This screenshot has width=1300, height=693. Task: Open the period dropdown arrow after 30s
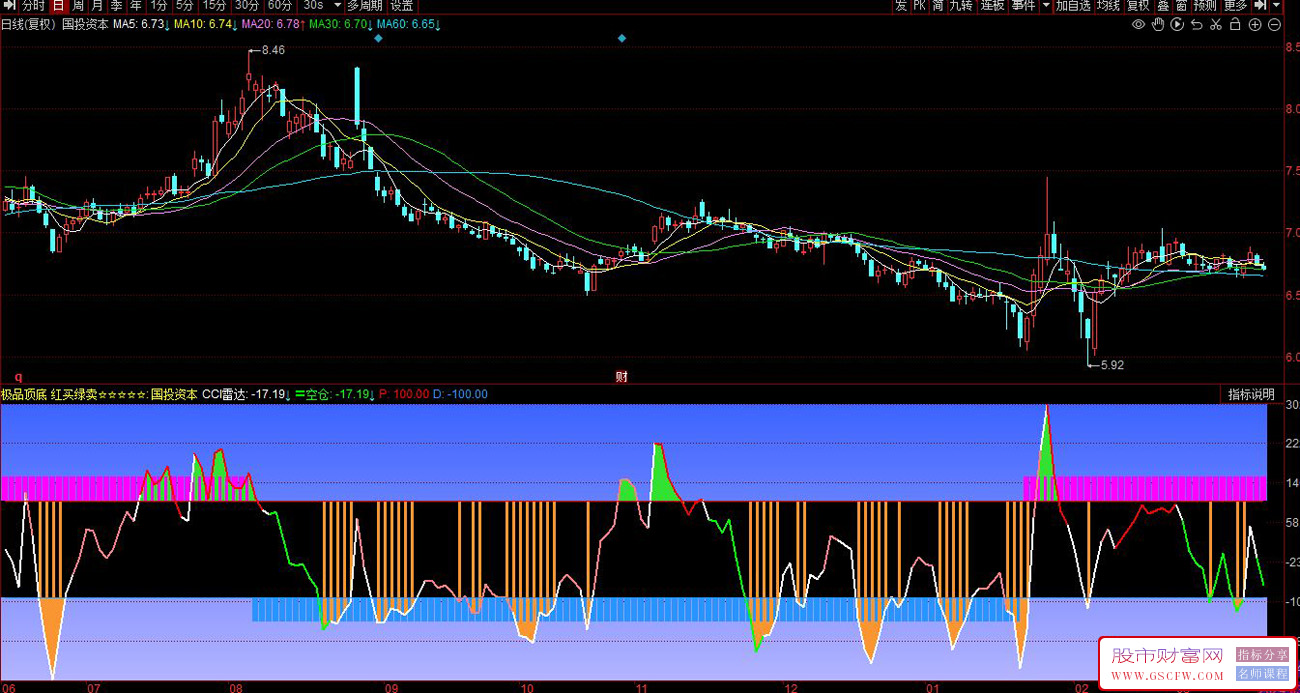[337, 5]
